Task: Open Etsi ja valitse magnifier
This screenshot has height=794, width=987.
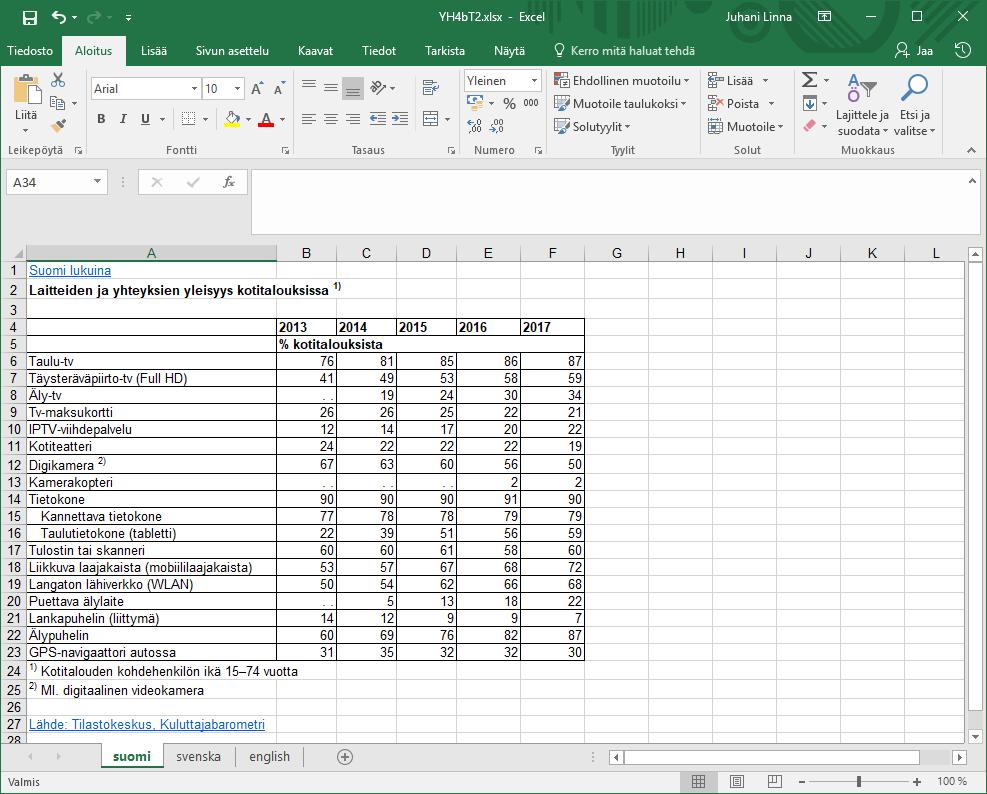Action: (914, 105)
